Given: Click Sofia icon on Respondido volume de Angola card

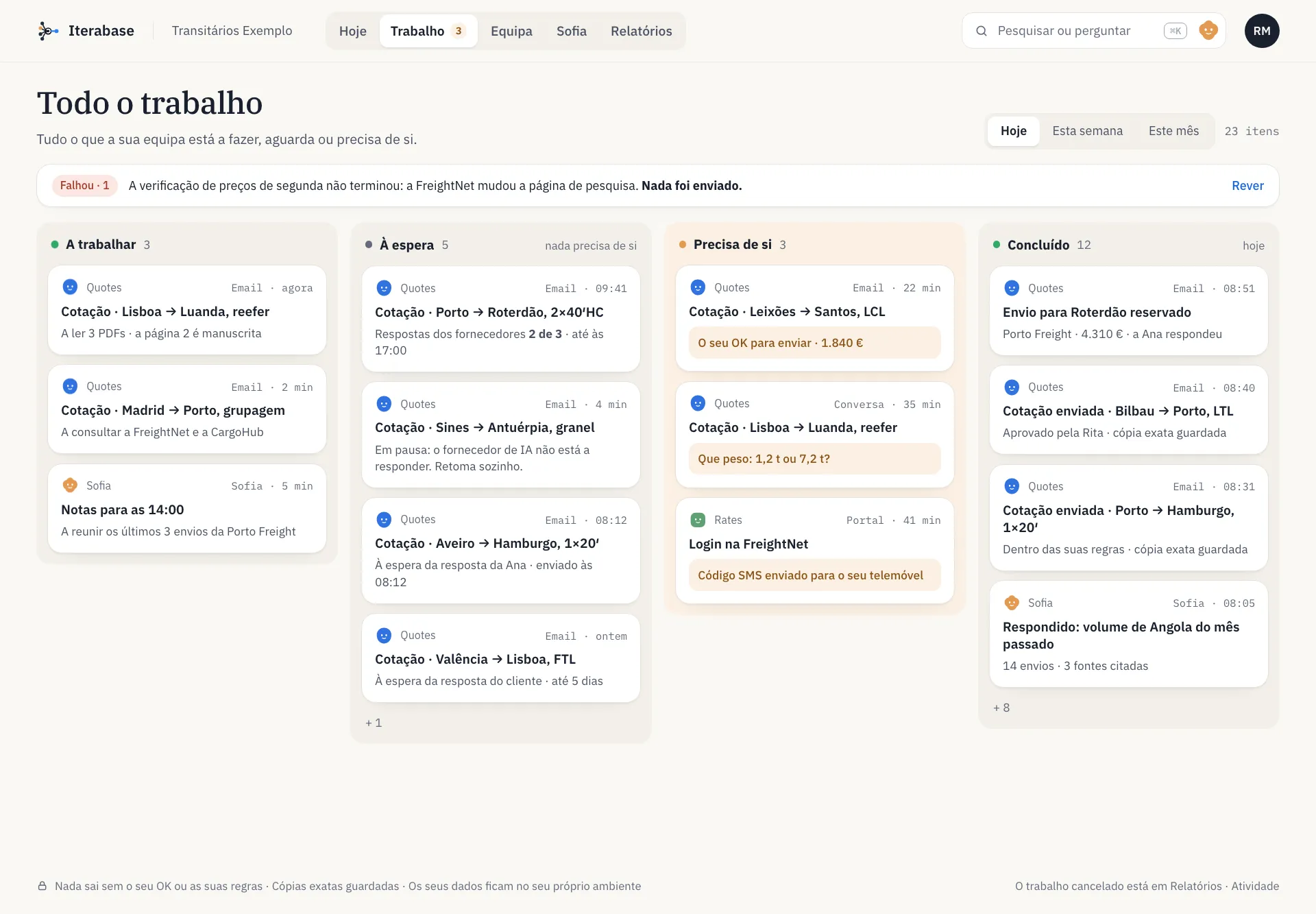Looking at the screenshot, I should click(x=1012, y=603).
